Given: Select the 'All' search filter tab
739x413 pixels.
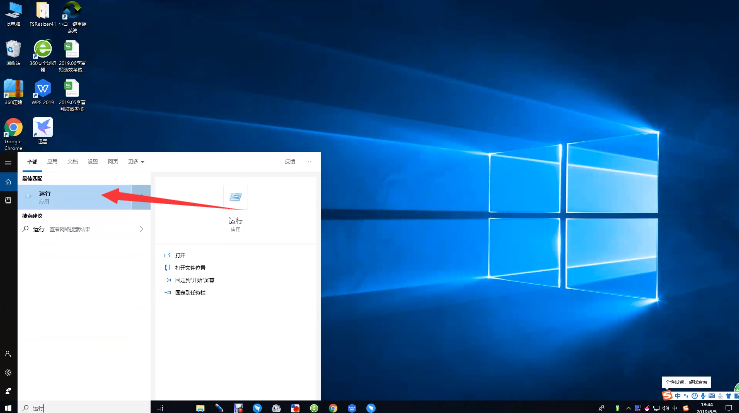Looking at the screenshot, I should pyautogui.click(x=32, y=161).
